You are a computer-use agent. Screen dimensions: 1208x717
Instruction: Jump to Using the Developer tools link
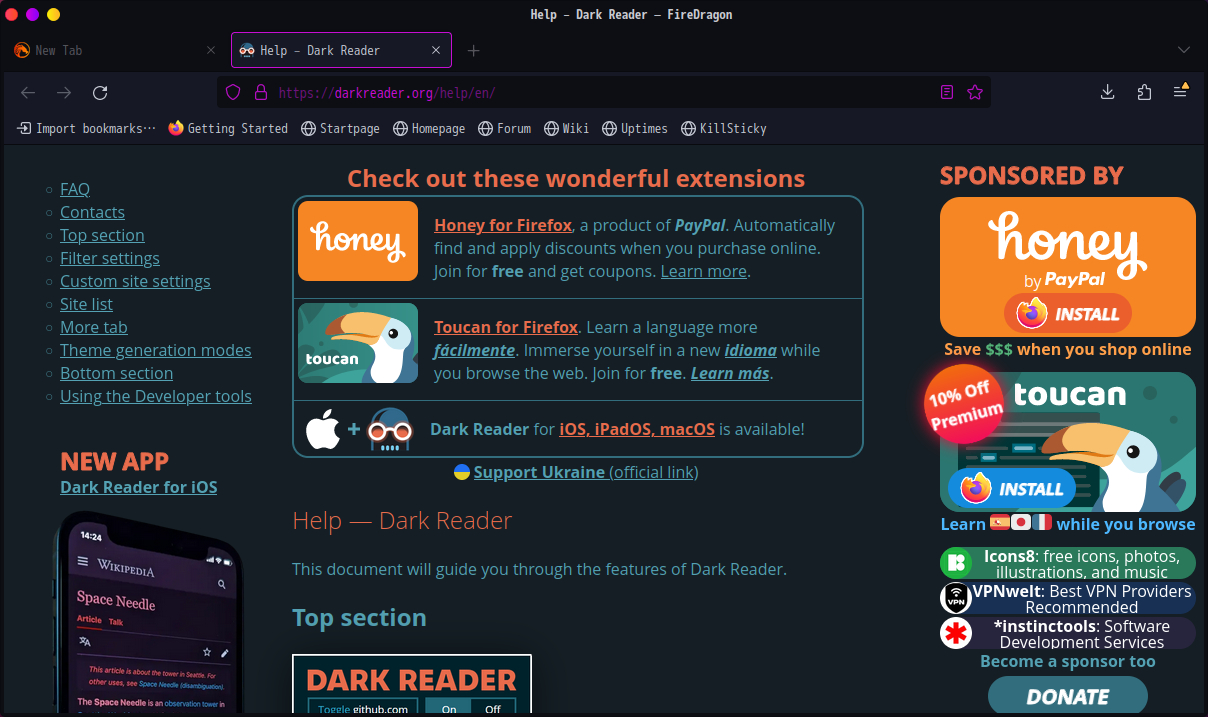pyautogui.click(x=156, y=396)
